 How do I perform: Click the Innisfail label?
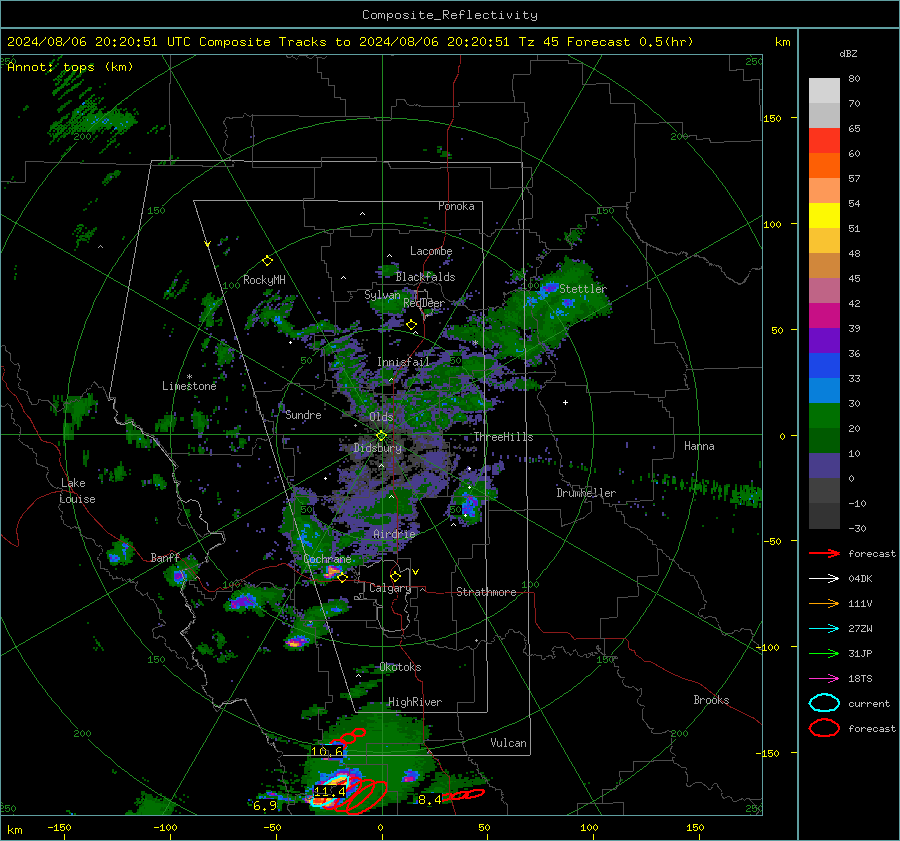click(403, 362)
